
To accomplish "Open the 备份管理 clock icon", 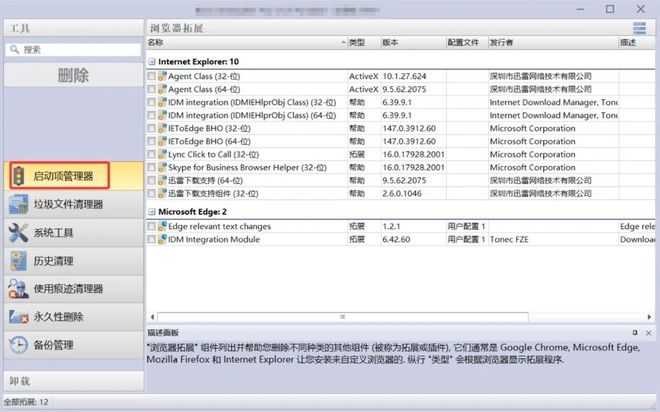I will 19,345.
